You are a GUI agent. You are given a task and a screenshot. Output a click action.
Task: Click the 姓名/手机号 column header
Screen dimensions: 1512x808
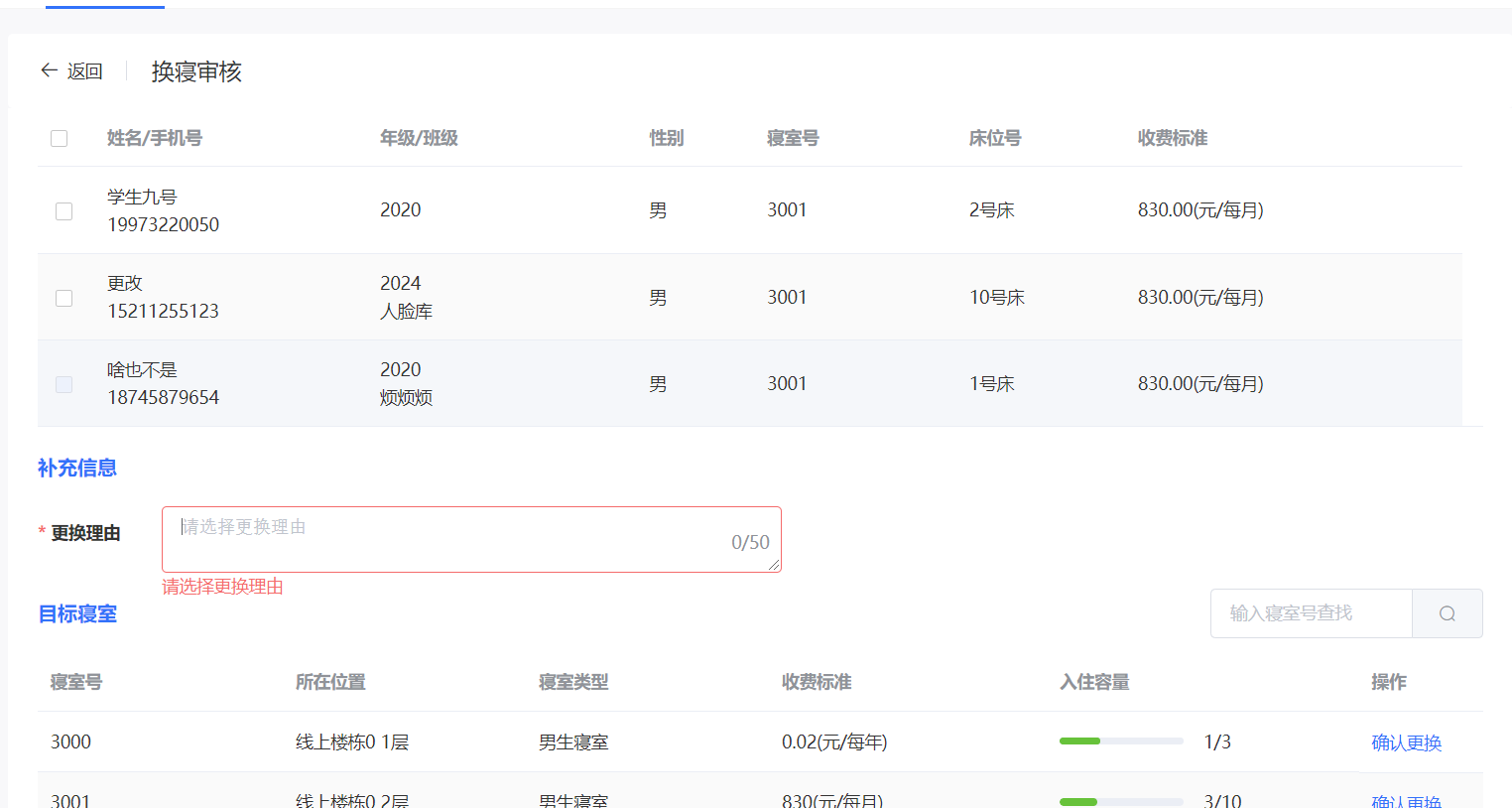155,138
